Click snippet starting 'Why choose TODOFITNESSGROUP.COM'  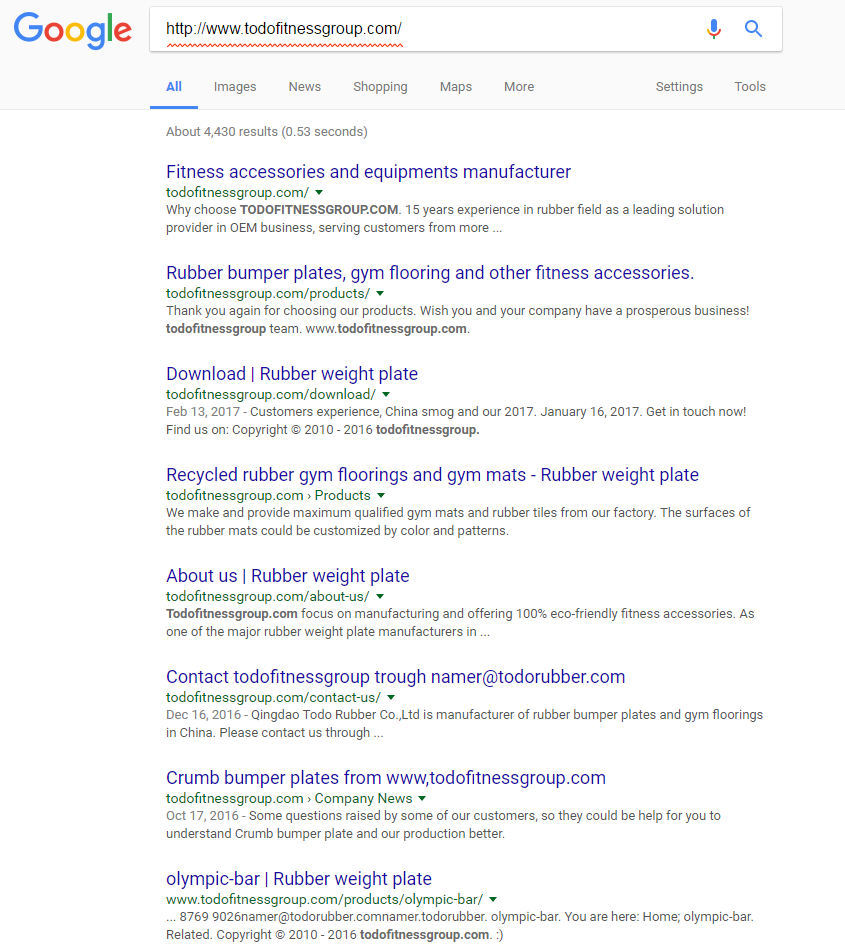pyautogui.click(x=445, y=219)
